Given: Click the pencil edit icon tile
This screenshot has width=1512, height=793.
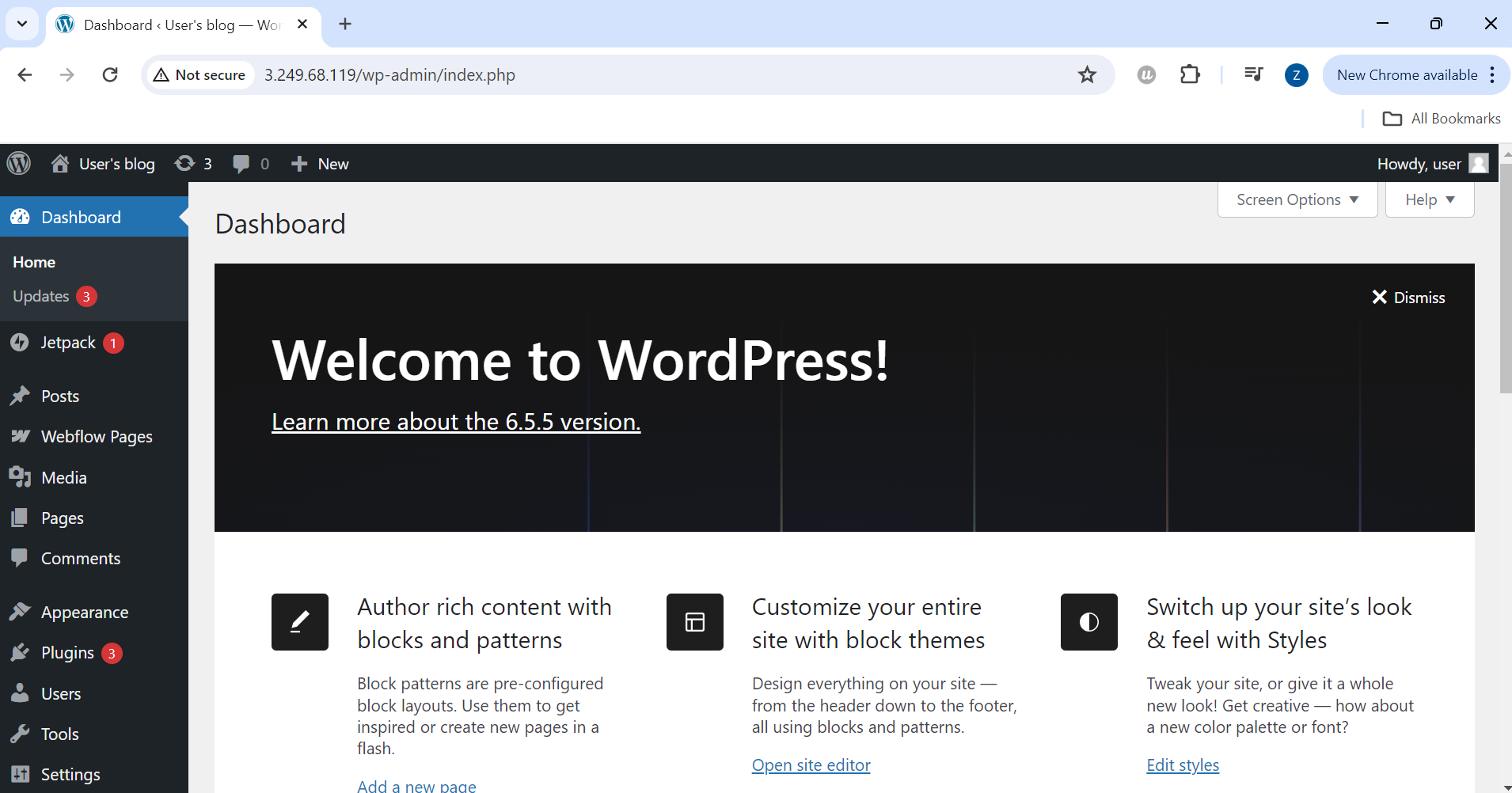Looking at the screenshot, I should 300,622.
